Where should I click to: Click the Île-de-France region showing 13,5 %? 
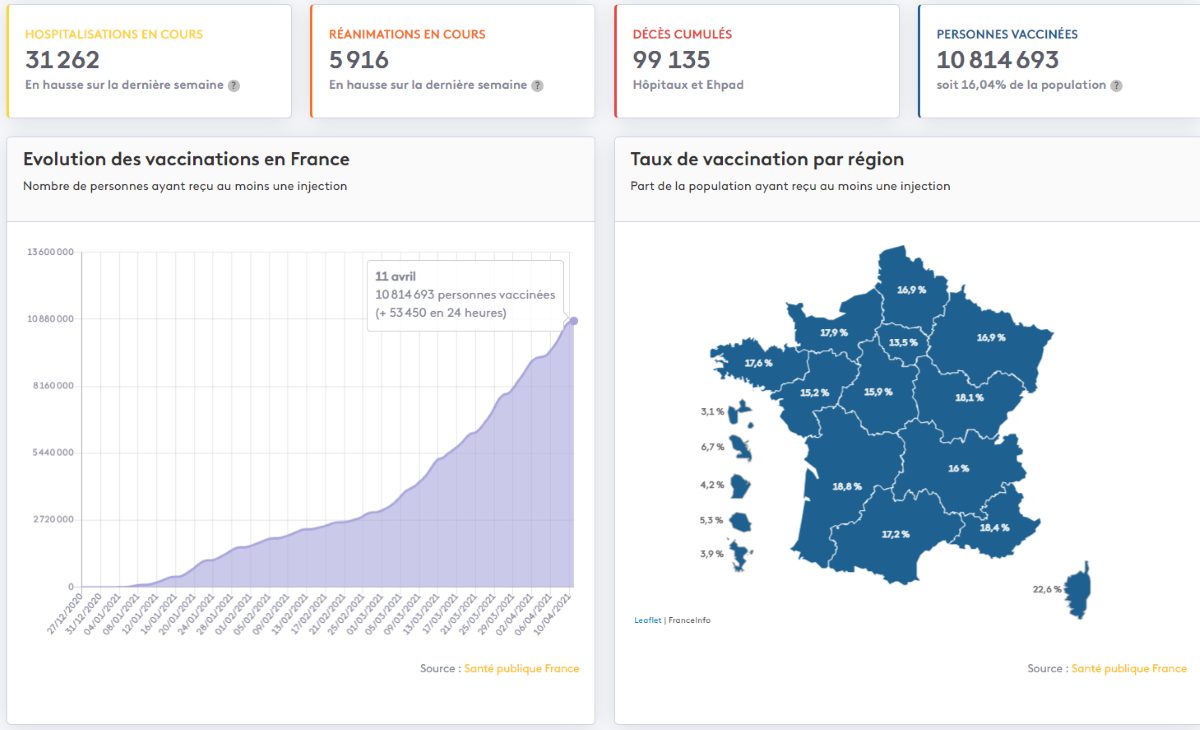(x=904, y=342)
